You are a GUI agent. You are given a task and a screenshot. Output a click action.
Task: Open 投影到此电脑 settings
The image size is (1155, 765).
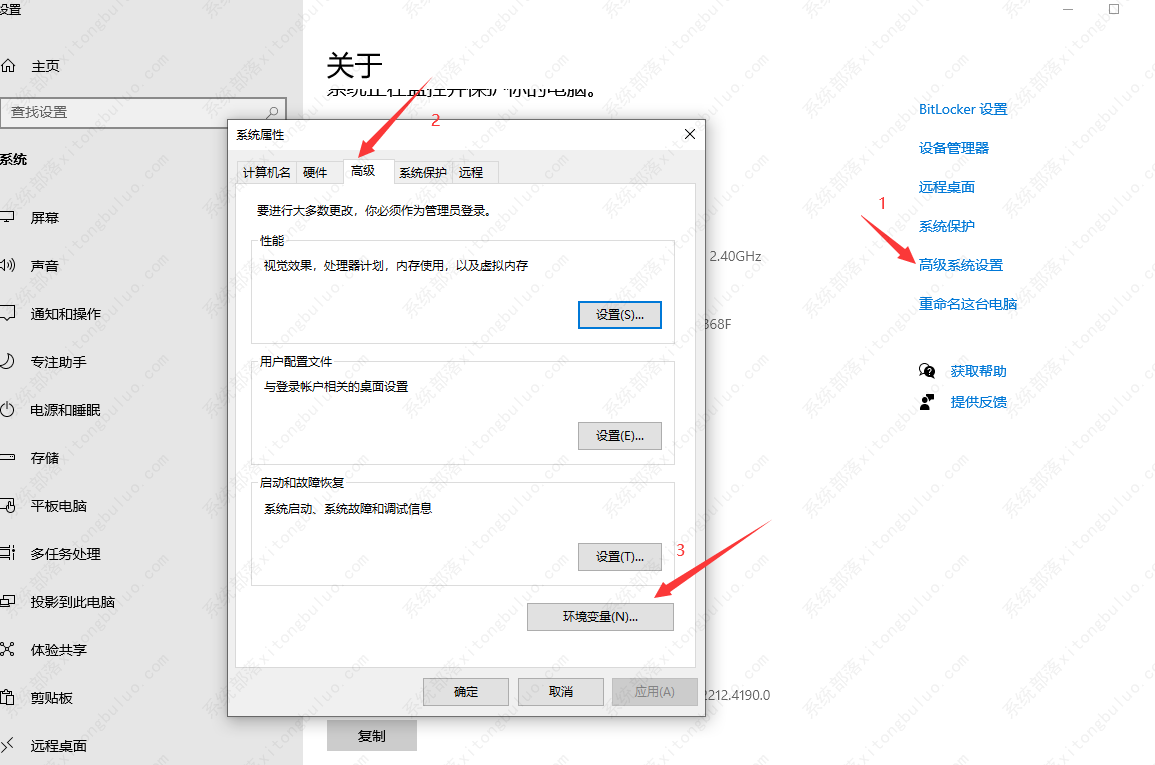click(x=73, y=601)
